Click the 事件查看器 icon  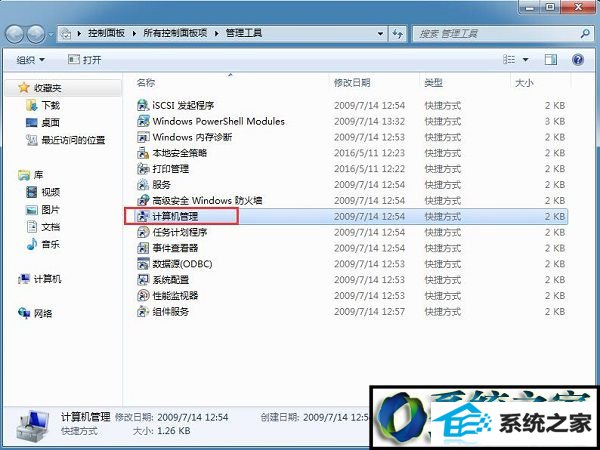click(x=143, y=248)
